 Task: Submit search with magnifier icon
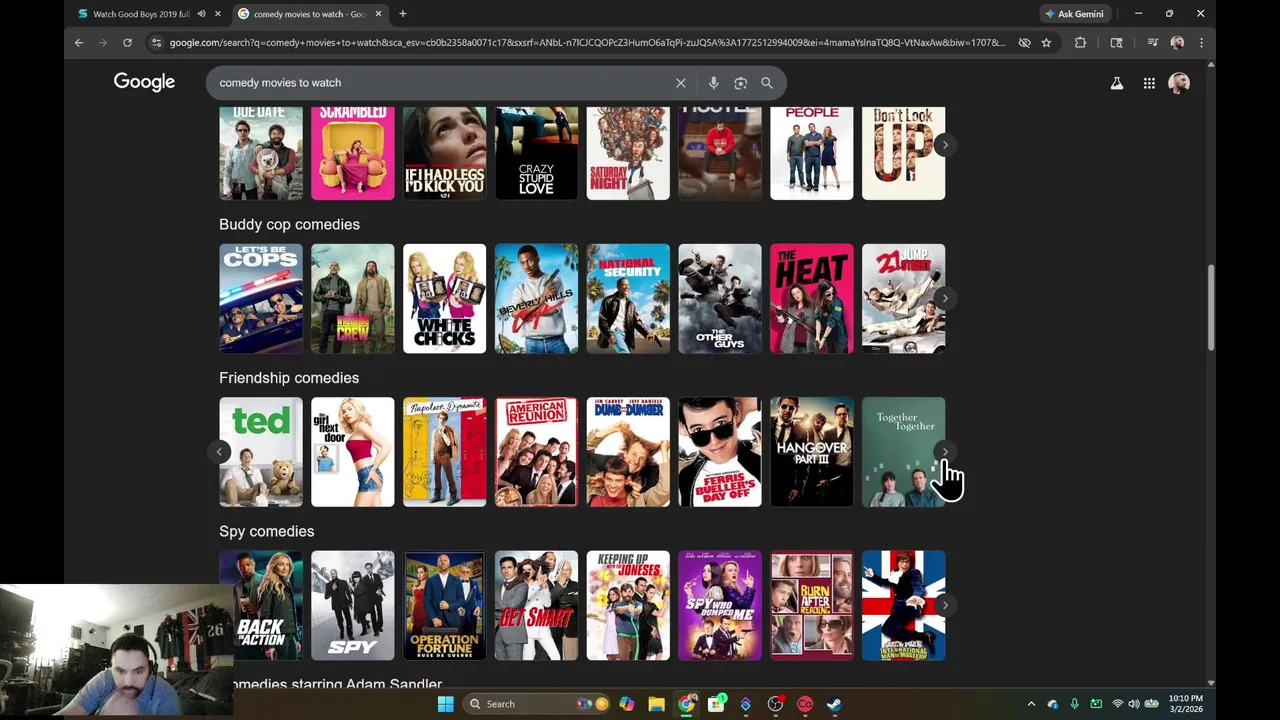(767, 83)
